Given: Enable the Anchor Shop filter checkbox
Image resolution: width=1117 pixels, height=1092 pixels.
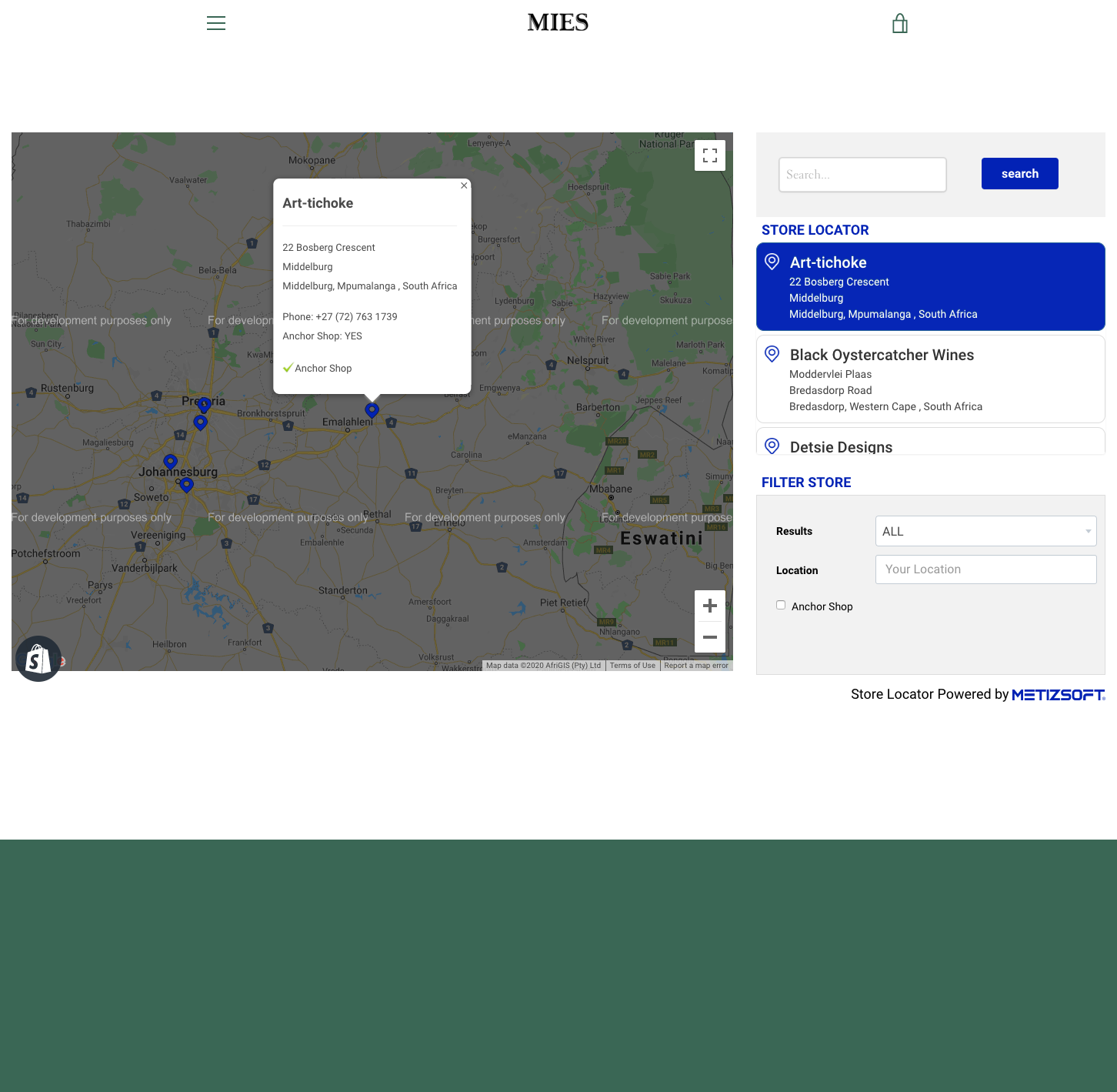Looking at the screenshot, I should point(781,605).
